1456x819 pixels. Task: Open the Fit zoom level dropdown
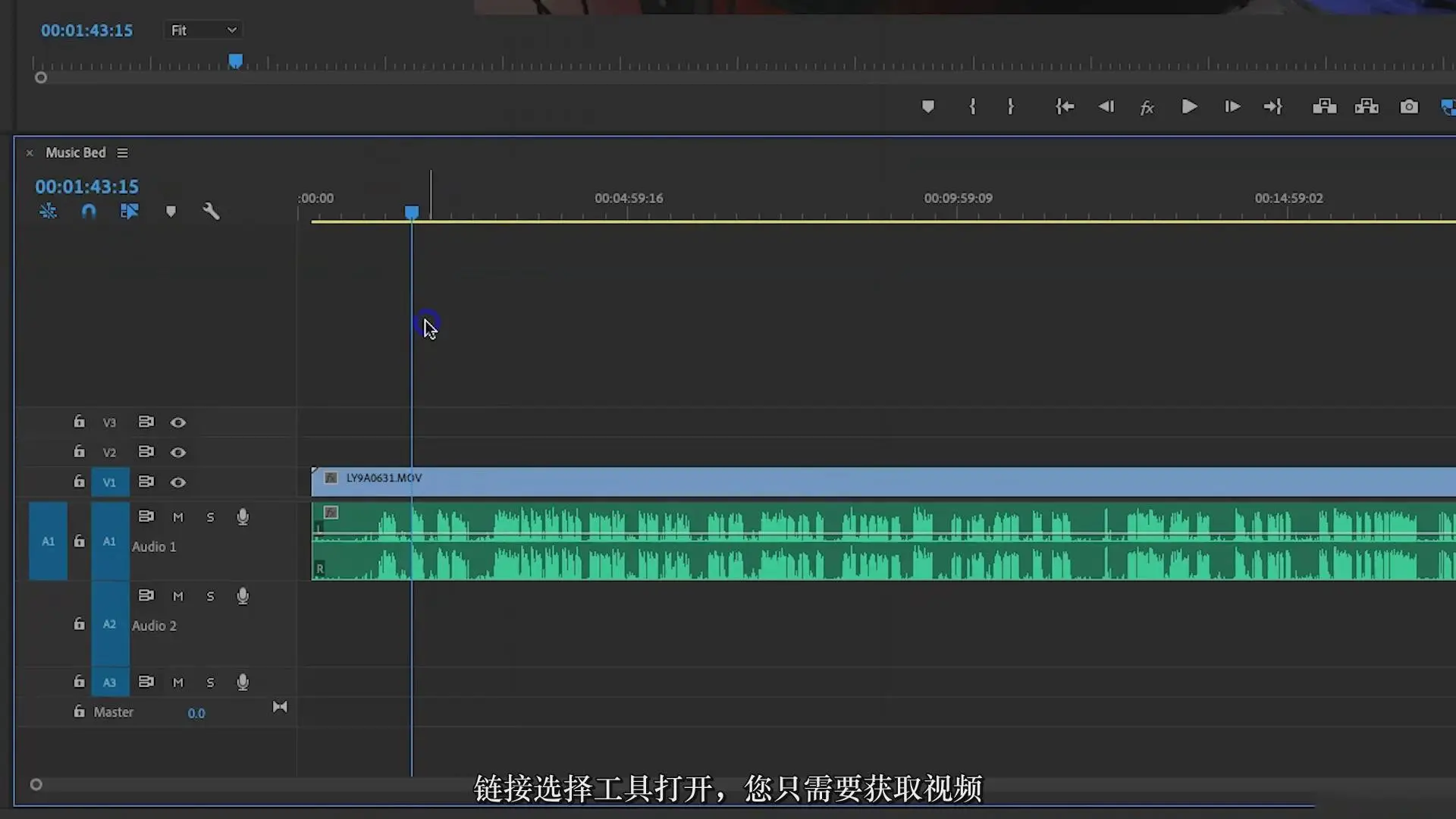tap(203, 30)
